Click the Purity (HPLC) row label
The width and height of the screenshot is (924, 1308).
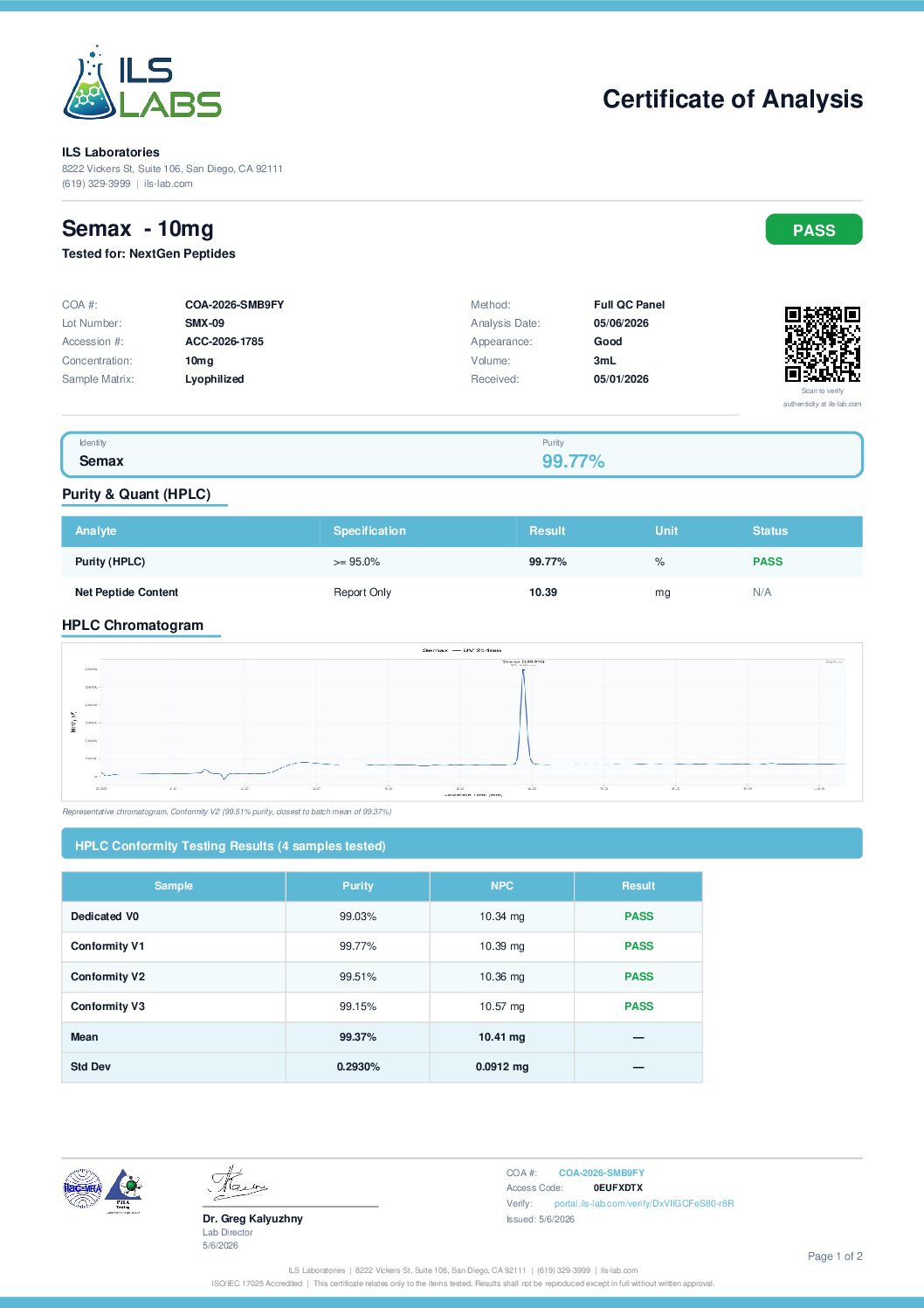pos(110,562)
